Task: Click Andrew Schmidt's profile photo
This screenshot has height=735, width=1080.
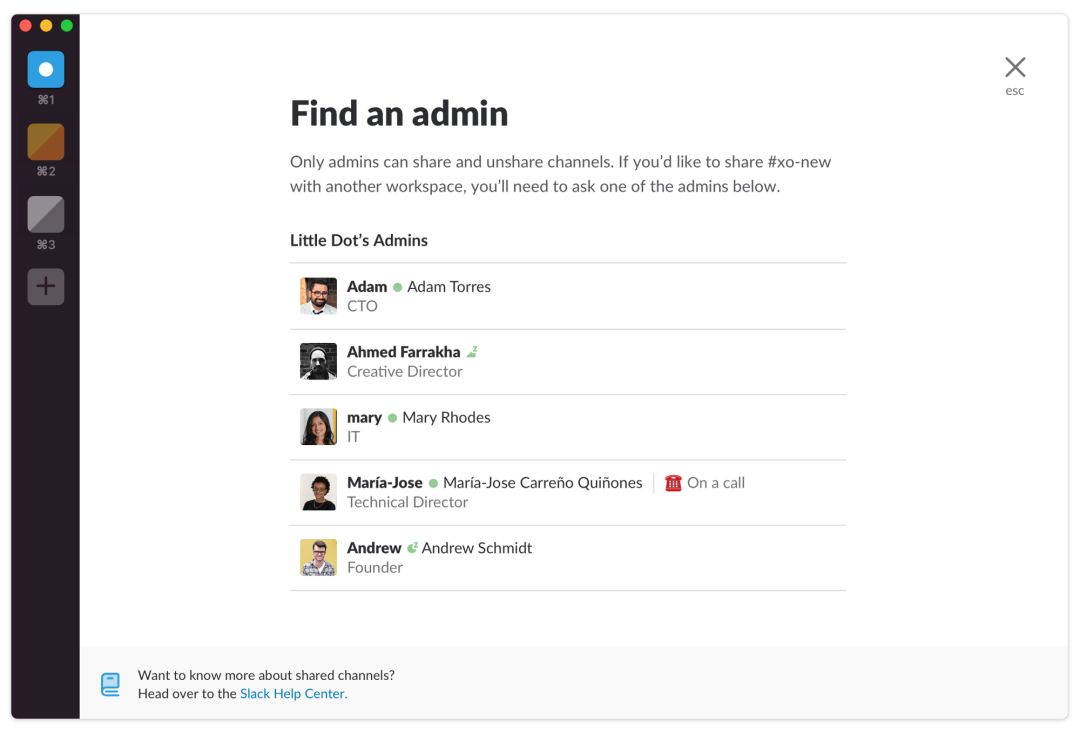Action: 318,558
